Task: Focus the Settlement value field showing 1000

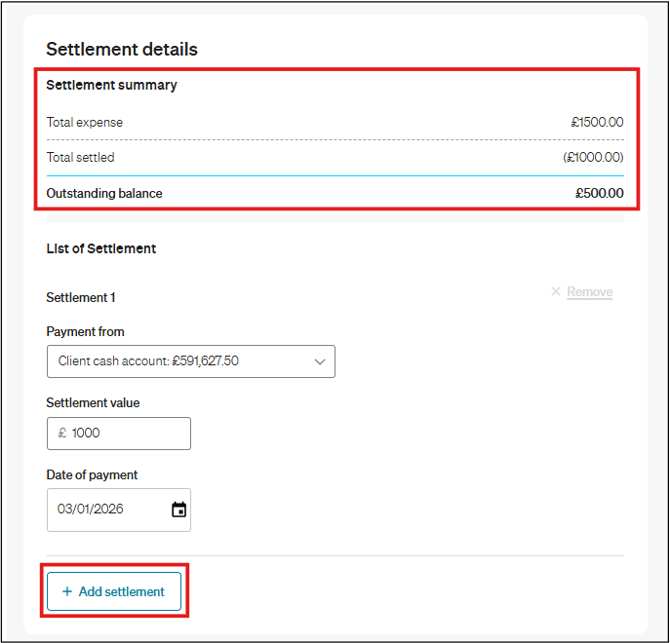Action: pos(125,434)
